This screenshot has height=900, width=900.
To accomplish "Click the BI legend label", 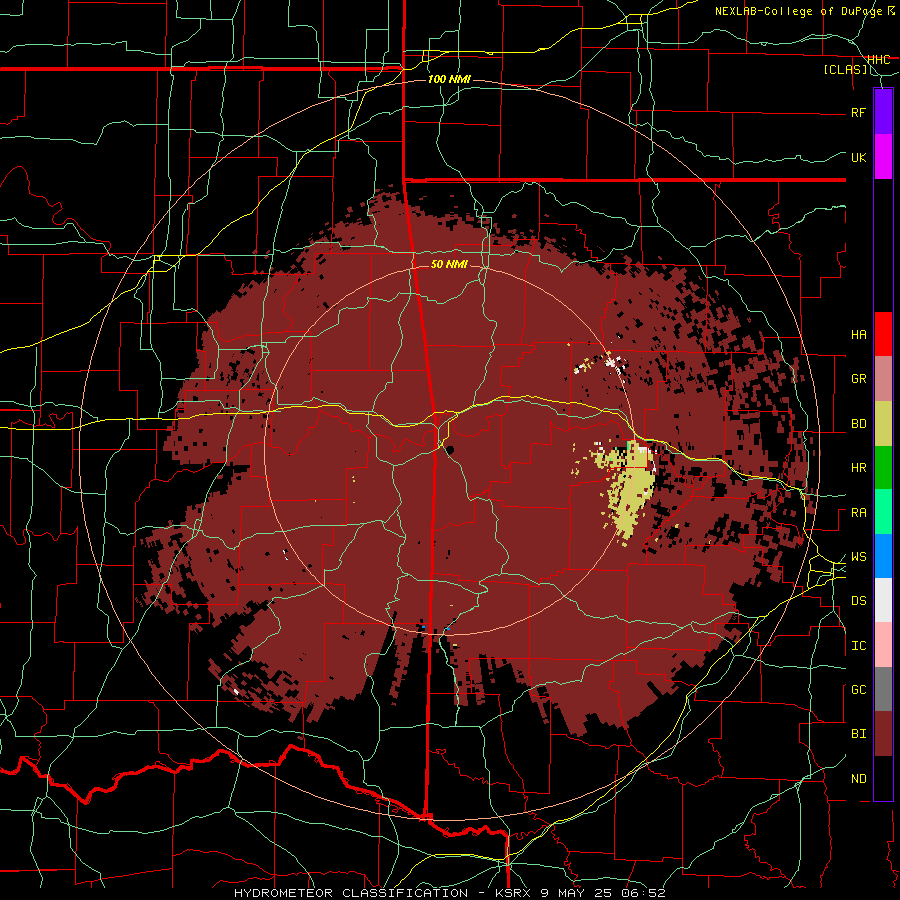I will coord(858,734).
